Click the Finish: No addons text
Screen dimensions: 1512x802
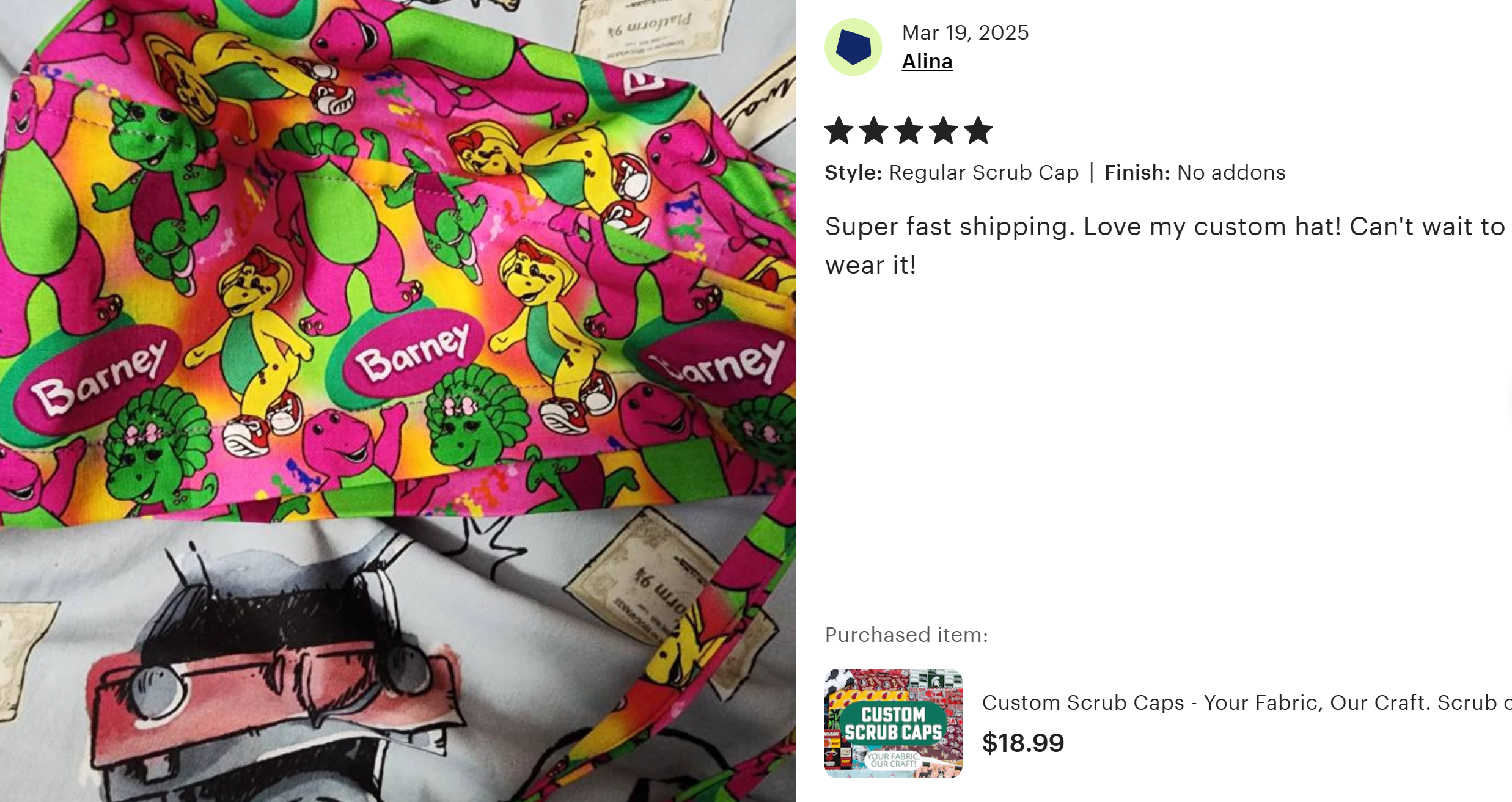(x=1195, y=173)
